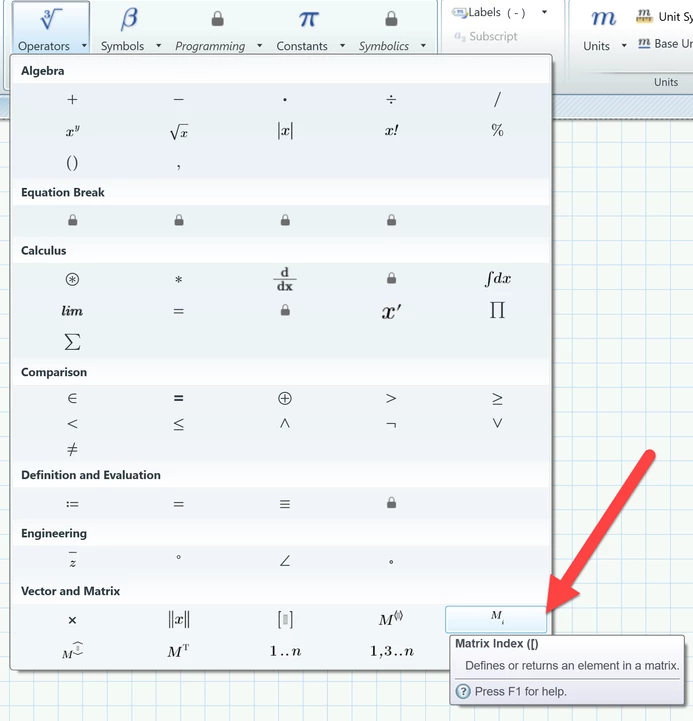Insert the factorial x! operator
The height and width of the screenshot is (721, 693).
coord(391,131)
